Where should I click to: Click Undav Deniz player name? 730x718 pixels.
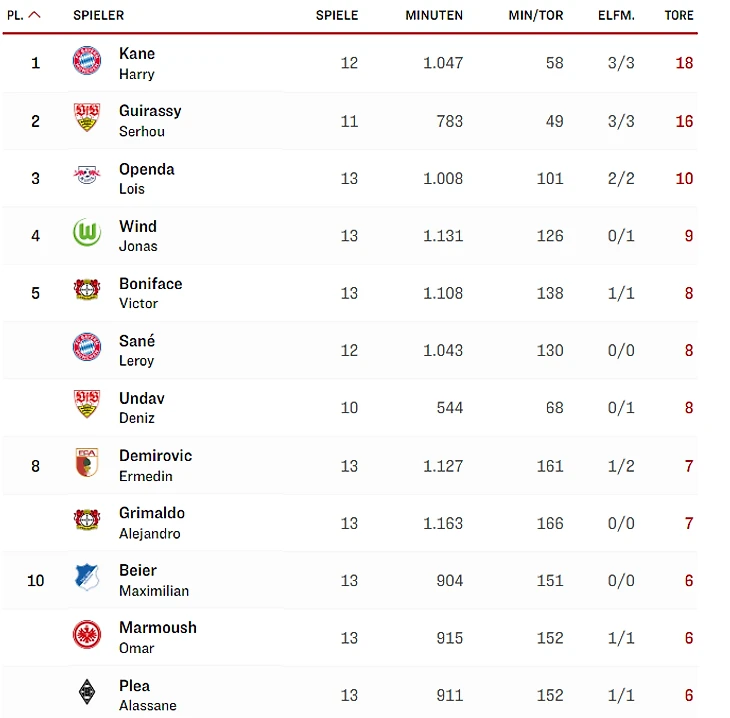click(141, 406)
